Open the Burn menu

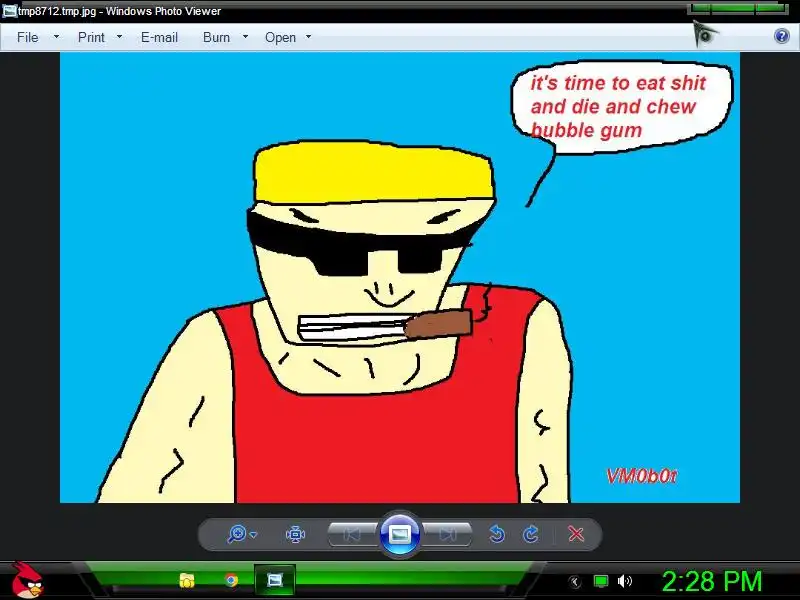click(x=216, y=37)
